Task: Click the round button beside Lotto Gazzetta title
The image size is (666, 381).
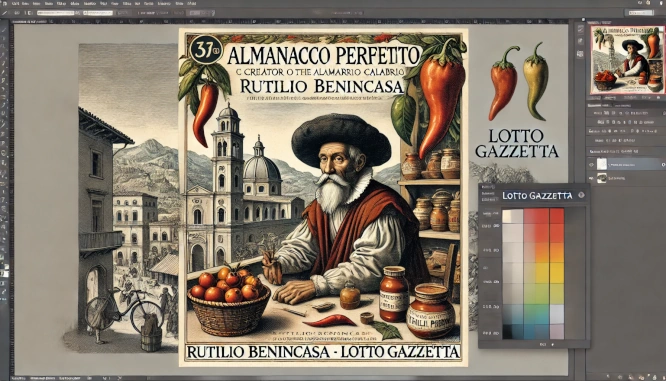Action: pos(581,195)
